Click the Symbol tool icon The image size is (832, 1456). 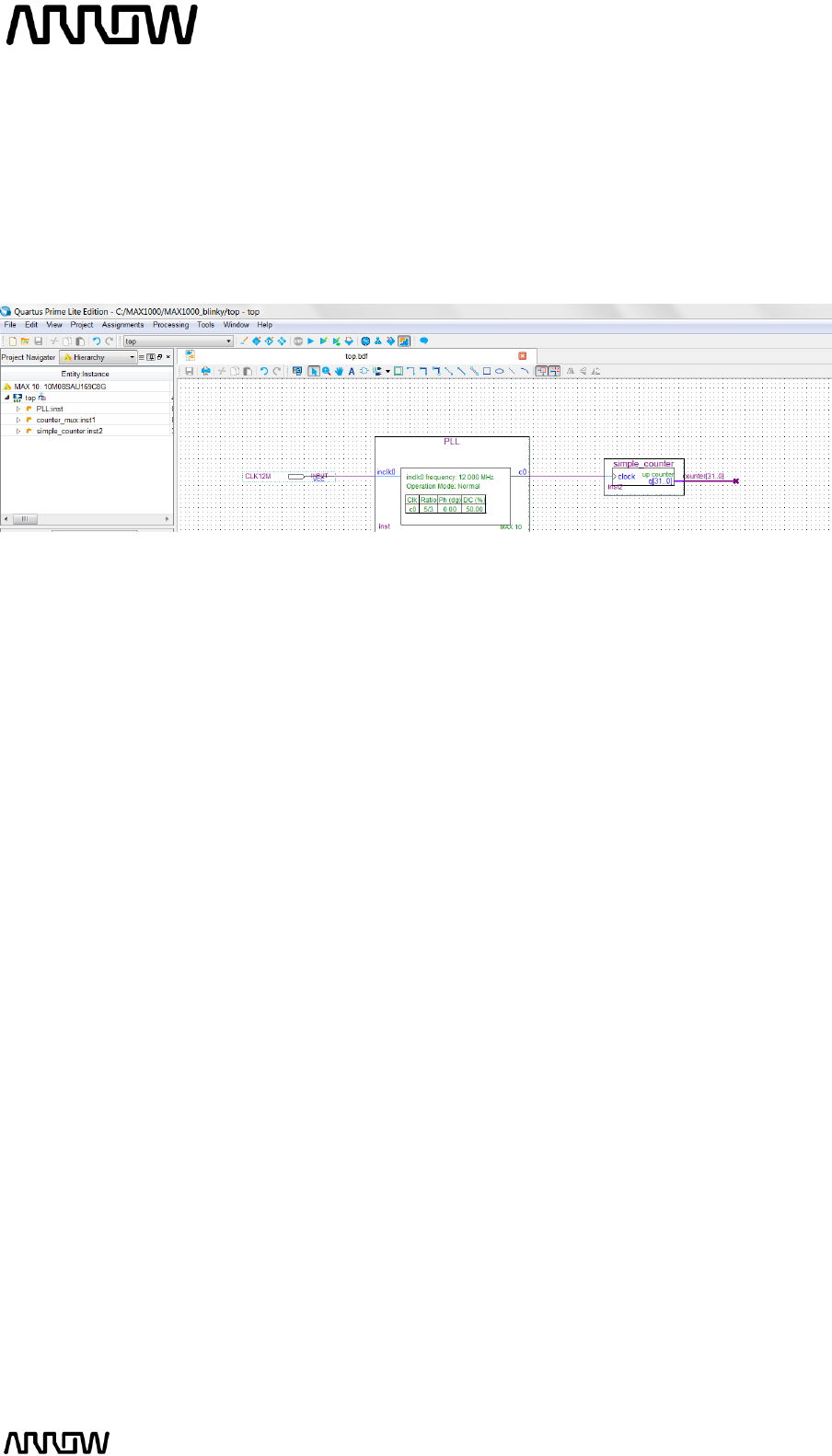click(364, 371)
